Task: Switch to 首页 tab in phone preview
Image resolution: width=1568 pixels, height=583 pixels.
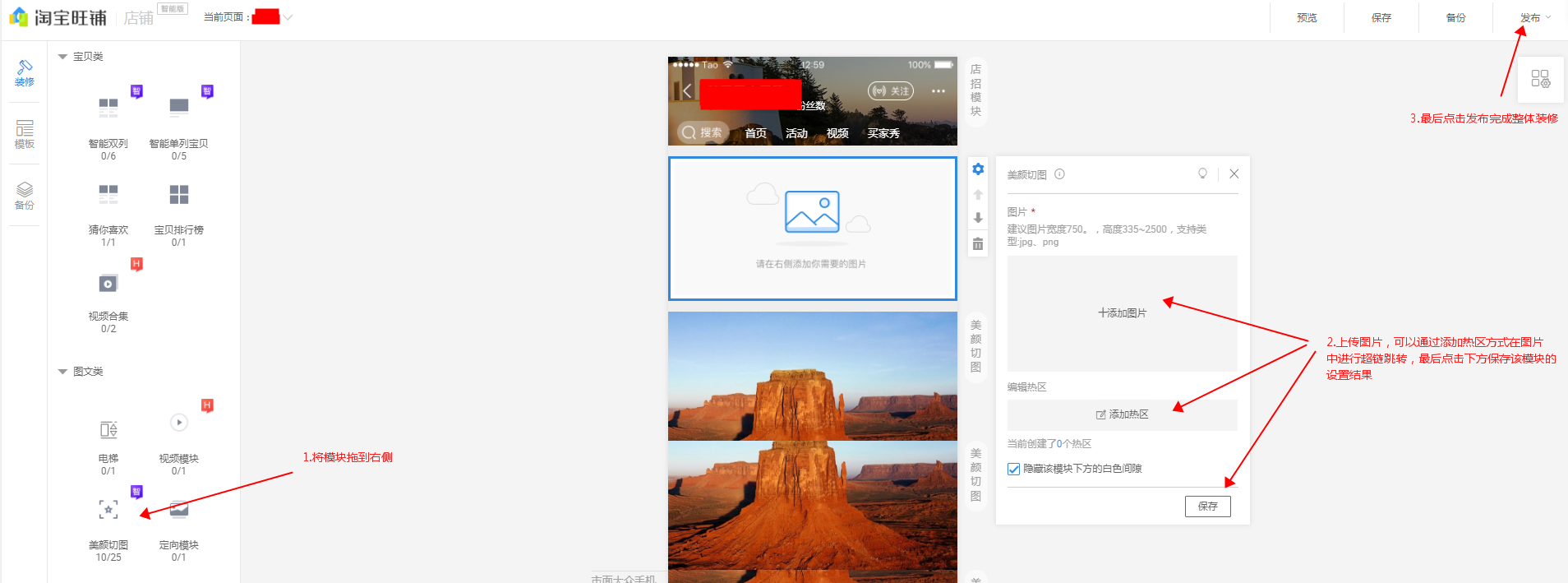Action: click(x=756, y=133)
